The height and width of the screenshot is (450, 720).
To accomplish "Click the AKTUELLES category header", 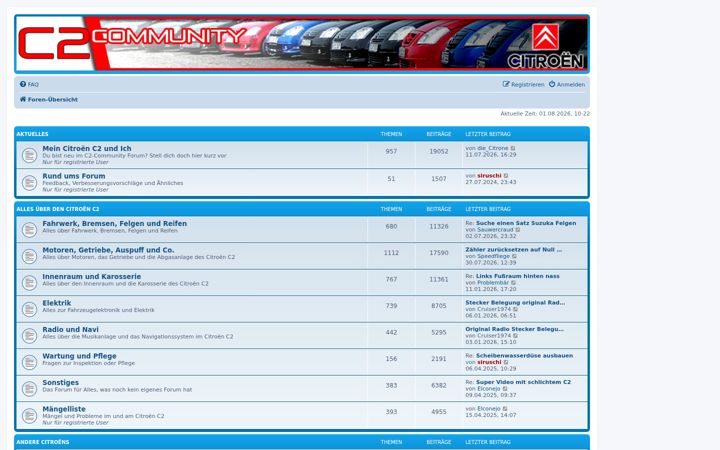I will 32,134.
